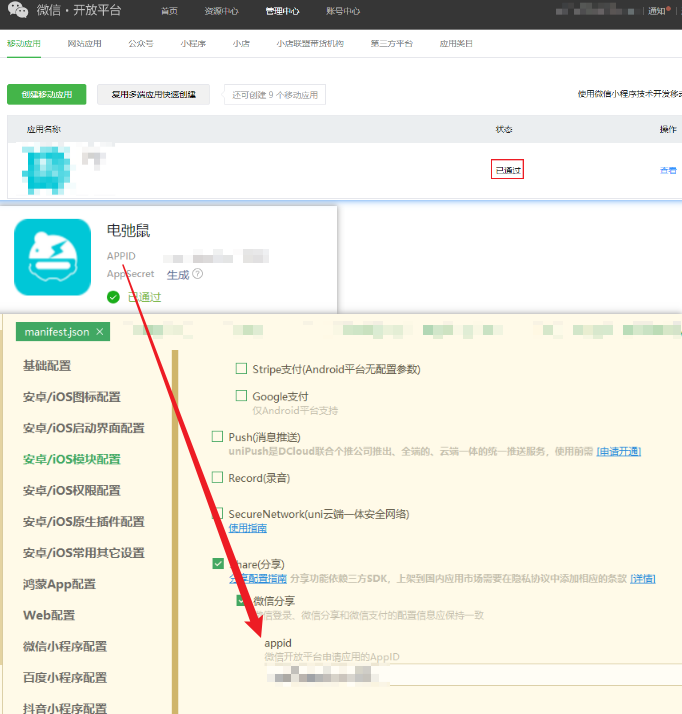This screenshot has height=714, width=682.
Task: Click the 操作 column header
Action: pos(668,129)
